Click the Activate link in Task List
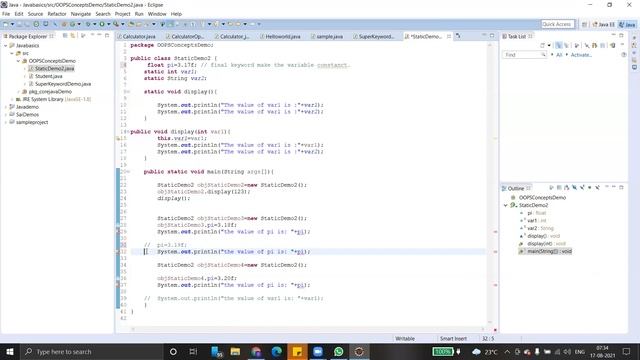 [581, 55]
